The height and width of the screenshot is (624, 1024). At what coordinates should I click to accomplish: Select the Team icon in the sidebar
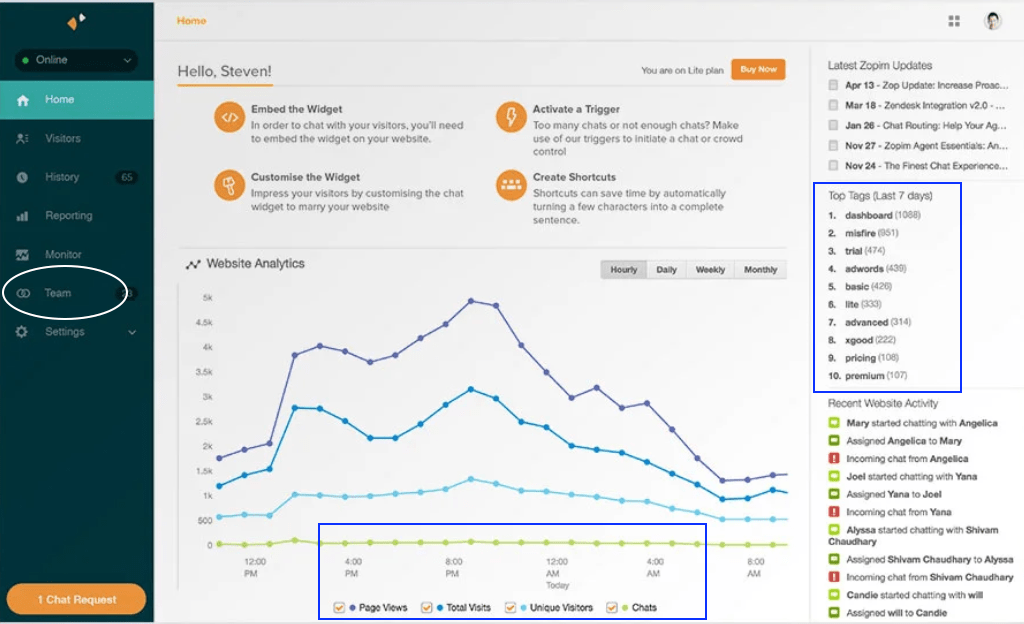point(22,292)
